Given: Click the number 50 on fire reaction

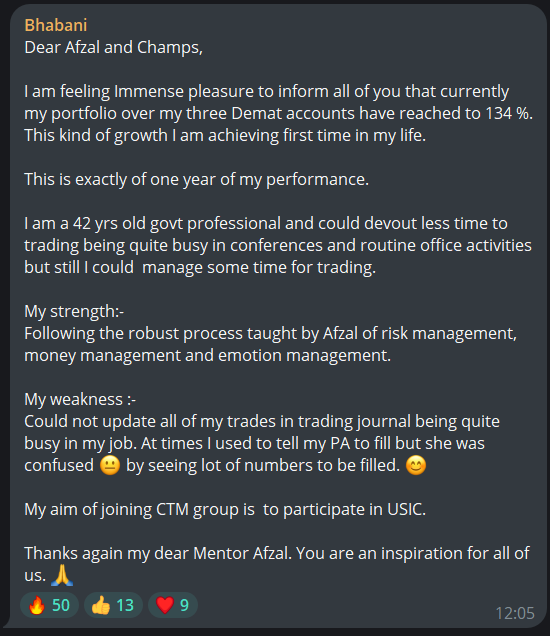Looking at the screenshot, I should coord(61,605).
